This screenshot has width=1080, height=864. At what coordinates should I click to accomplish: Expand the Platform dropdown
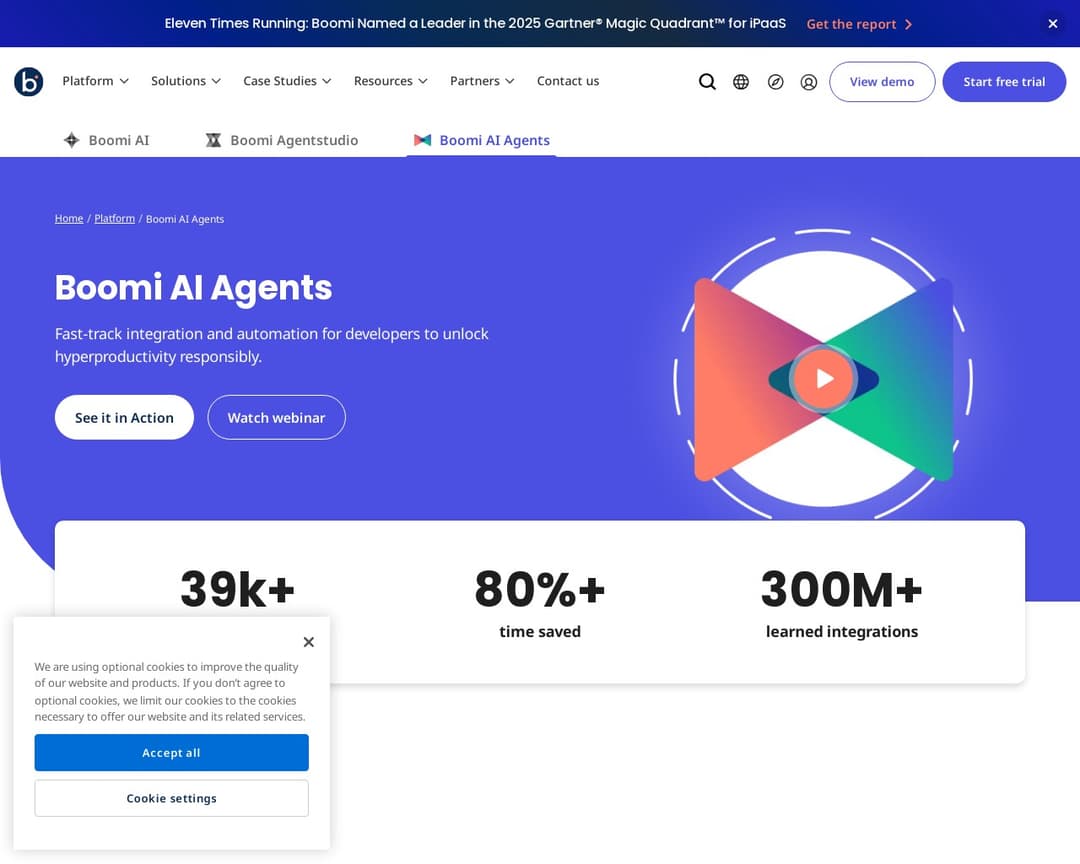(94, 81)
